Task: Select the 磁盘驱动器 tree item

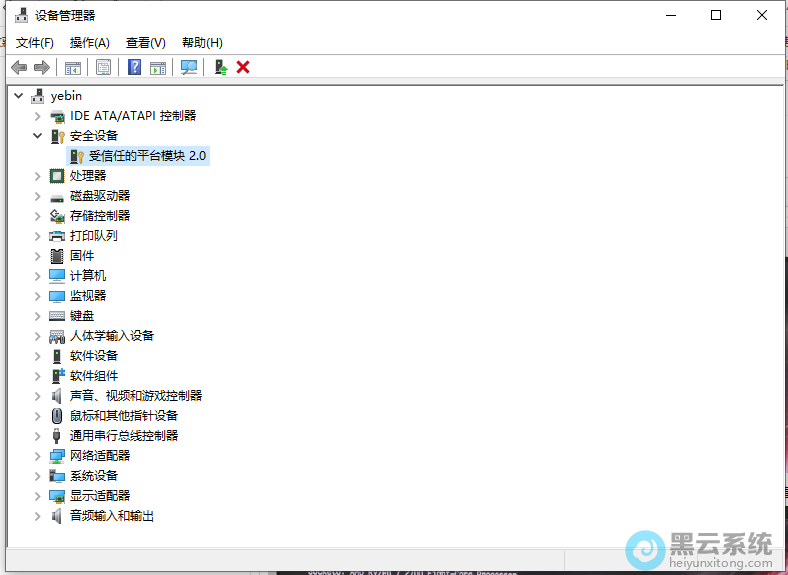Action: [100, 196]
